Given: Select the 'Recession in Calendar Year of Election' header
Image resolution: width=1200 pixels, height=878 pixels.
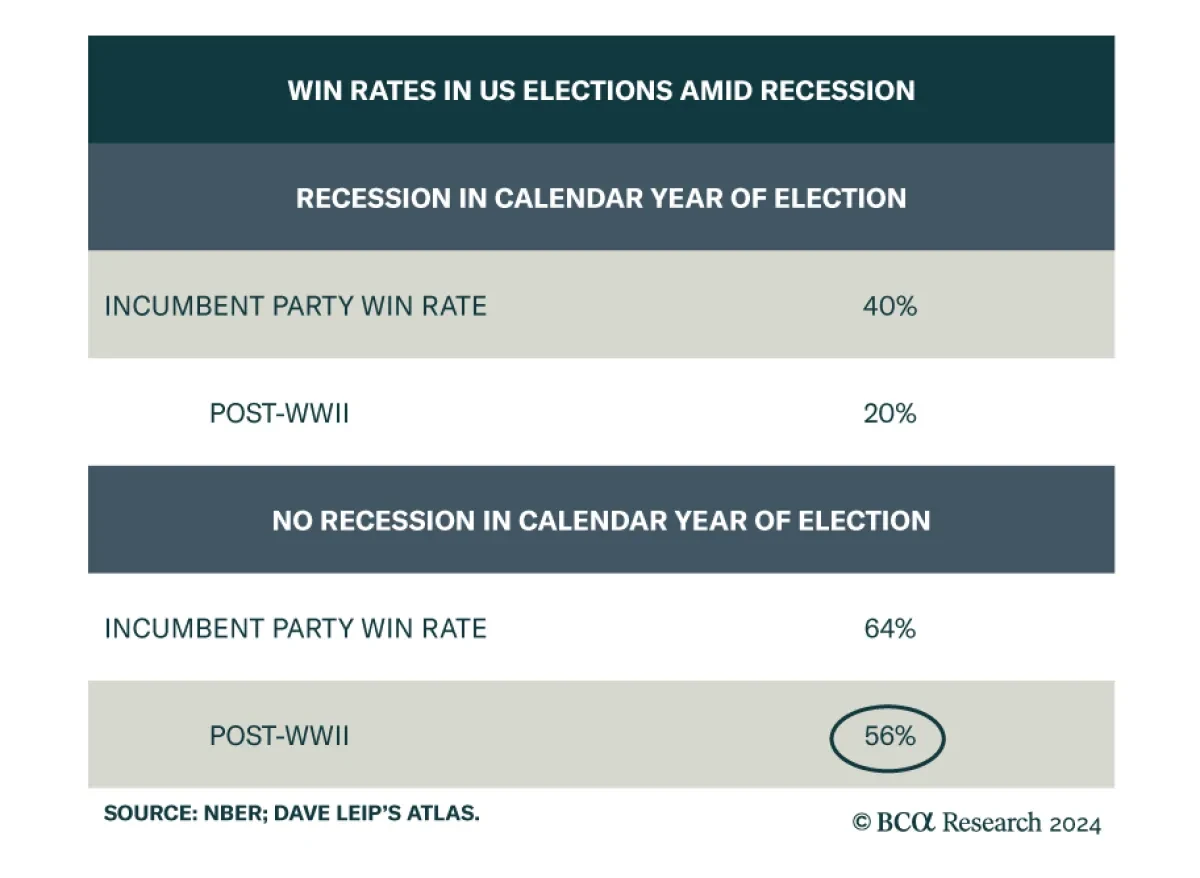Looking at the screenshot, I should [x=601, y=197].
